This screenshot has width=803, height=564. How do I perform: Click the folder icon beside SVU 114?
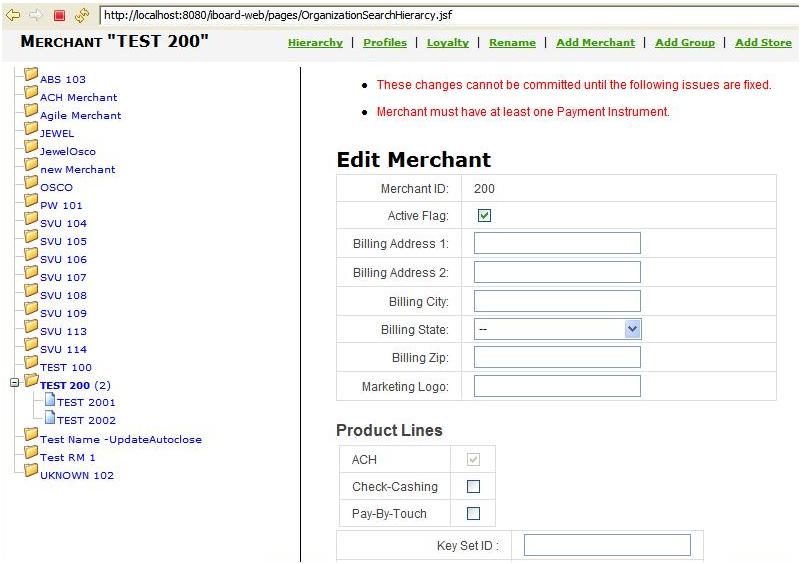click(x=31, y=344)
